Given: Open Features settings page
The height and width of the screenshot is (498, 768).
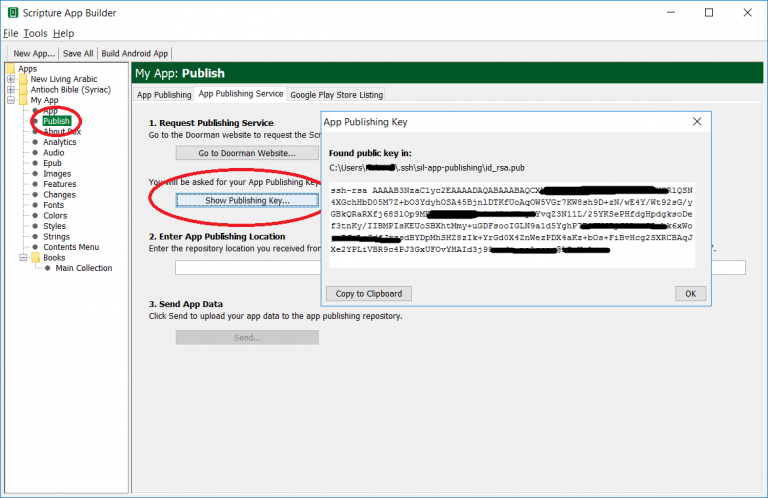Looking at the screenshot, I should click(x=59, y=184).
